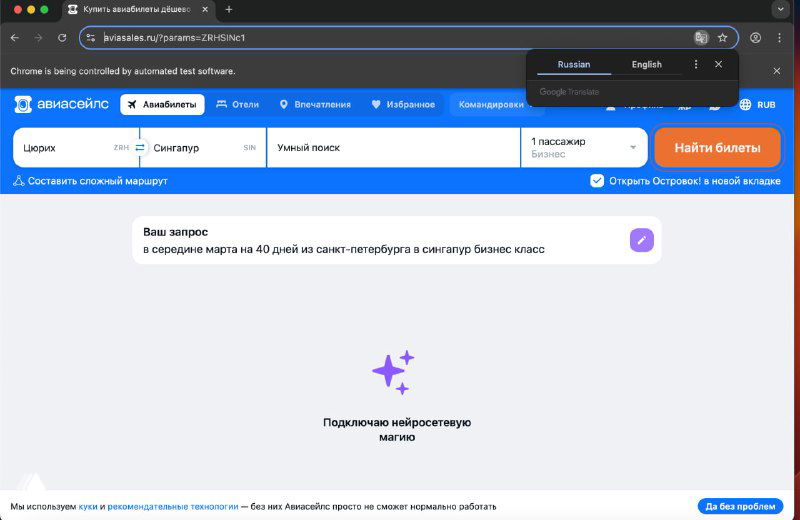Open the рекомендательные технологии link
This screenshot has width=800, height=520.
pos(172,506)
